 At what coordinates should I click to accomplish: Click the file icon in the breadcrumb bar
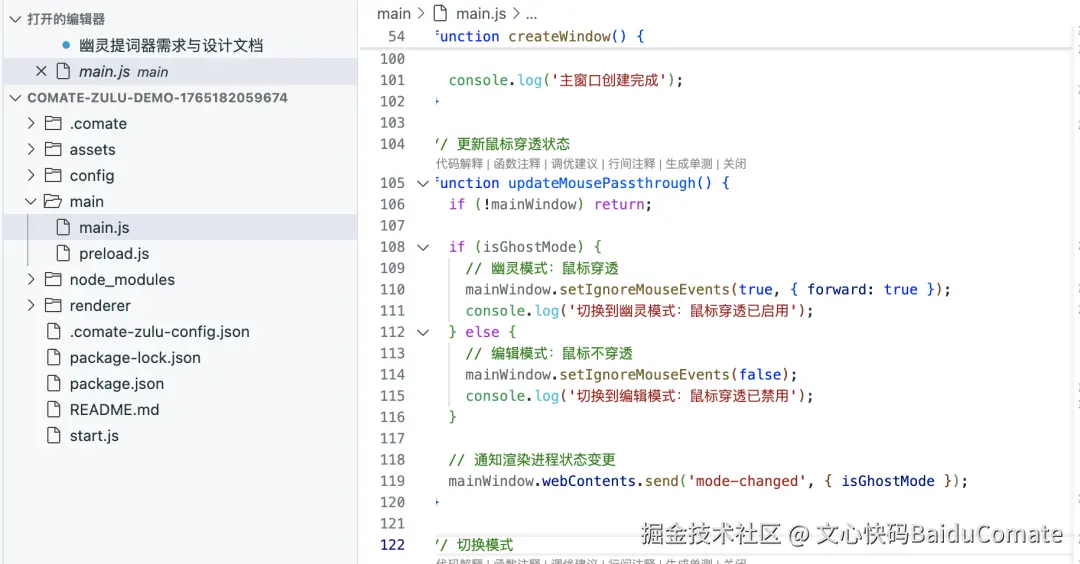[440, 14]
